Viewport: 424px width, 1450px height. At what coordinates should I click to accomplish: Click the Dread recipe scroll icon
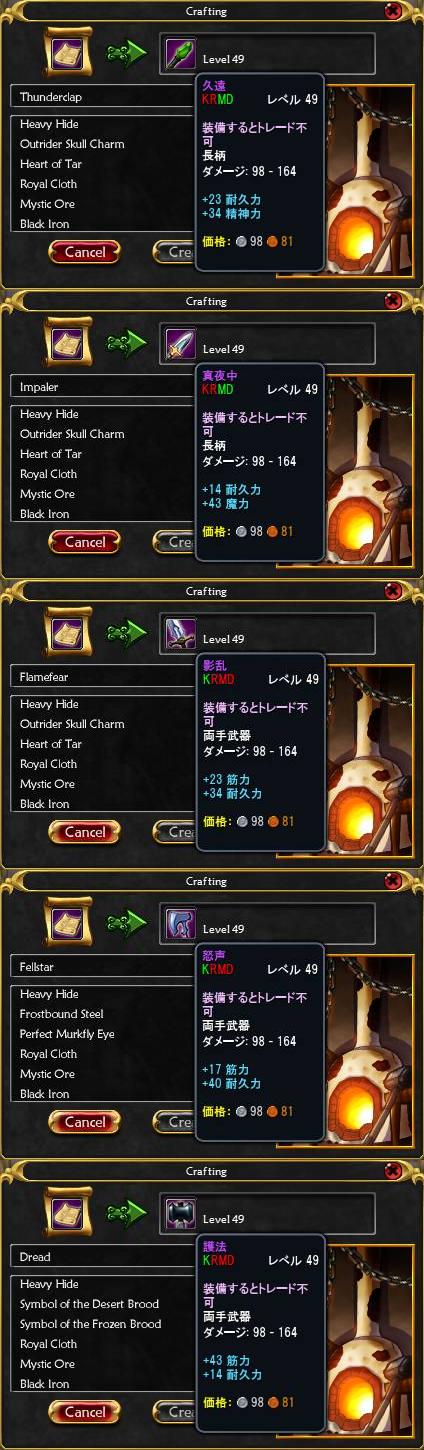(x=69, y=1212)
